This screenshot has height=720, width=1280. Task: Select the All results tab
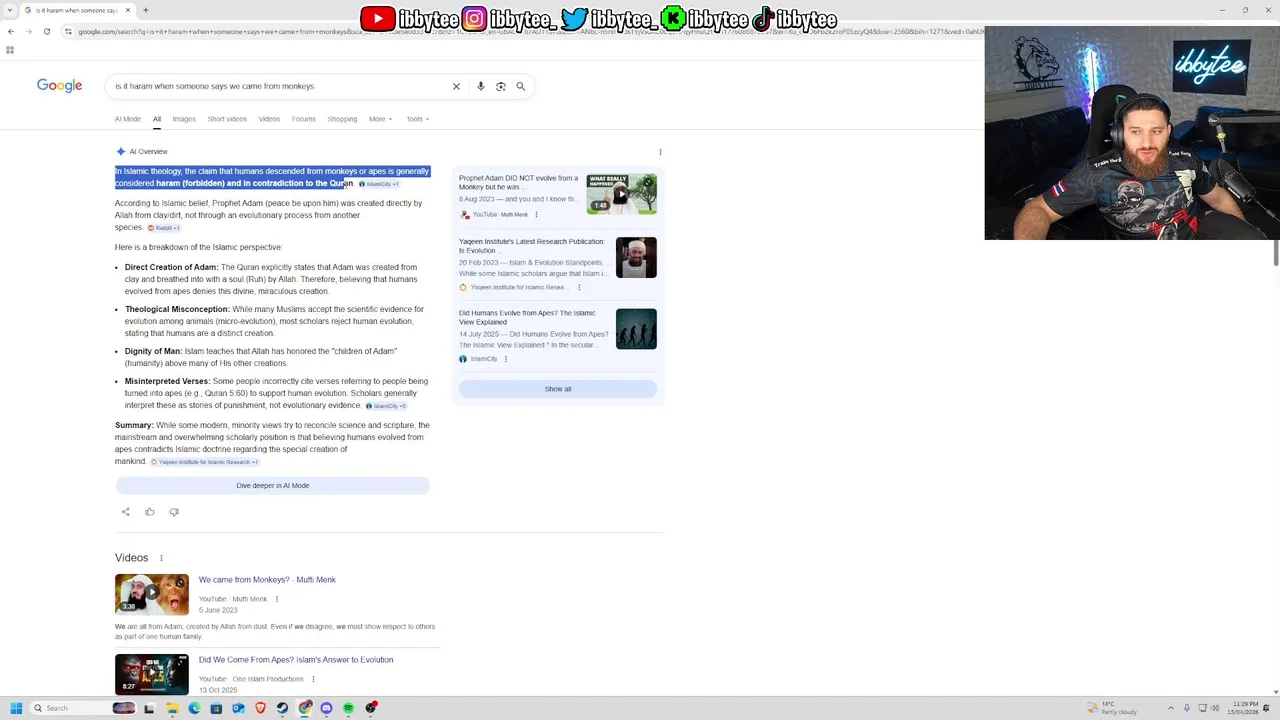[x=157, y=119]
